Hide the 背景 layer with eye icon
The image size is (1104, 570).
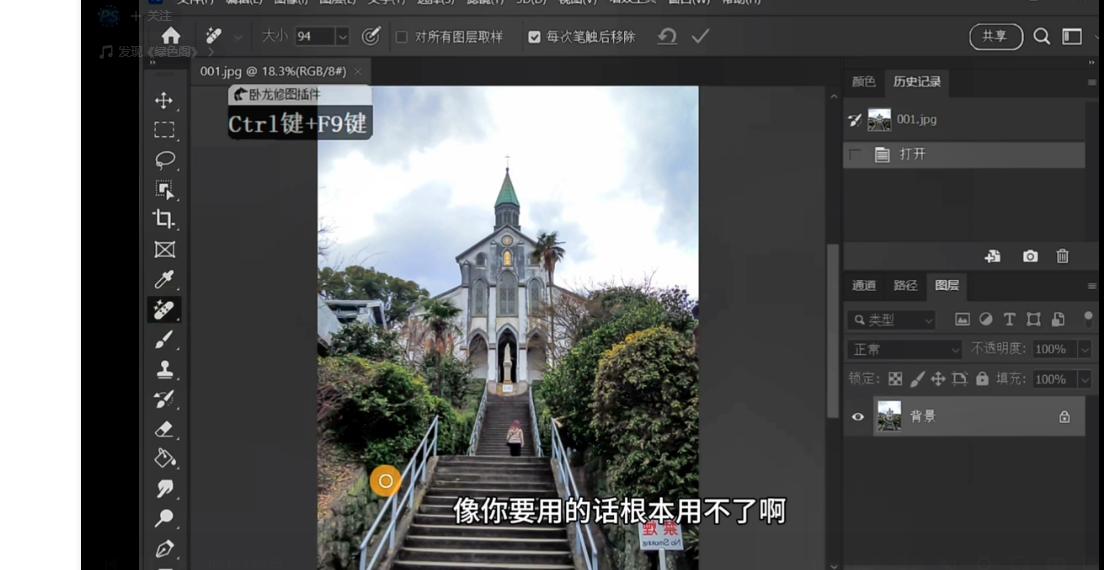(x=858, y=417)
